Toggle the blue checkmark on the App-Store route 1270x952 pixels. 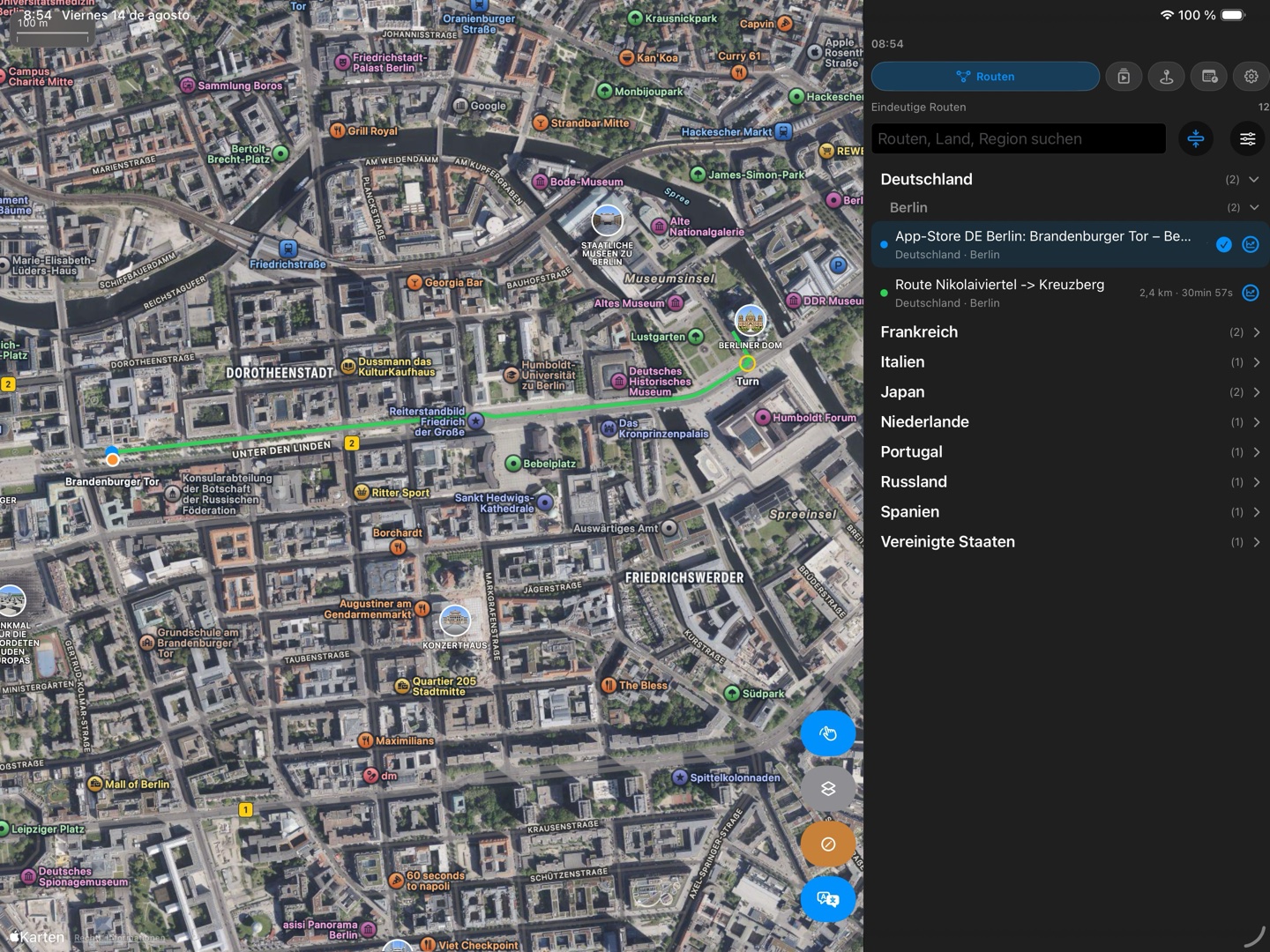point(1224,244)
